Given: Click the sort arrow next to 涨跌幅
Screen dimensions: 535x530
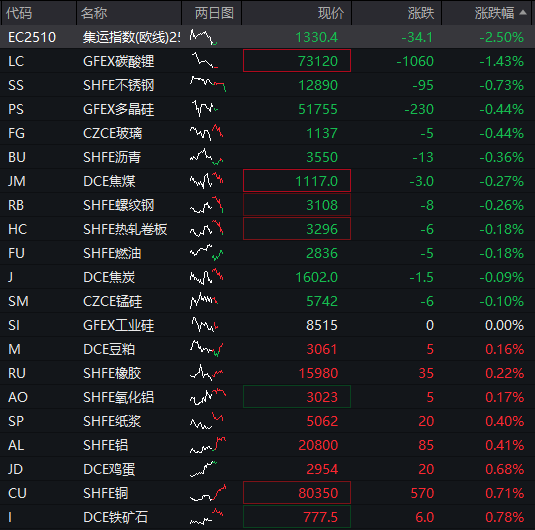Looking at the screenshot, I should tap(523, 13).
